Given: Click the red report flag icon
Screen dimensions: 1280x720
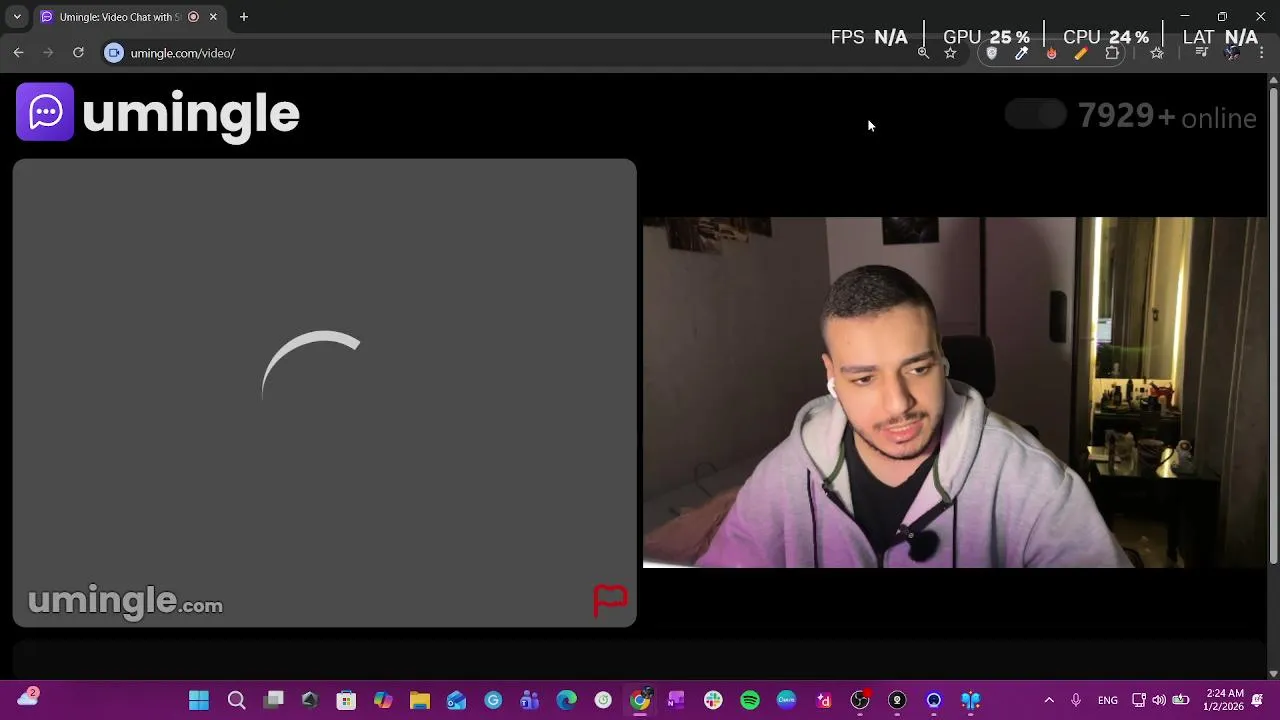Looking at the screenshot, I should [x=610, y=600].
